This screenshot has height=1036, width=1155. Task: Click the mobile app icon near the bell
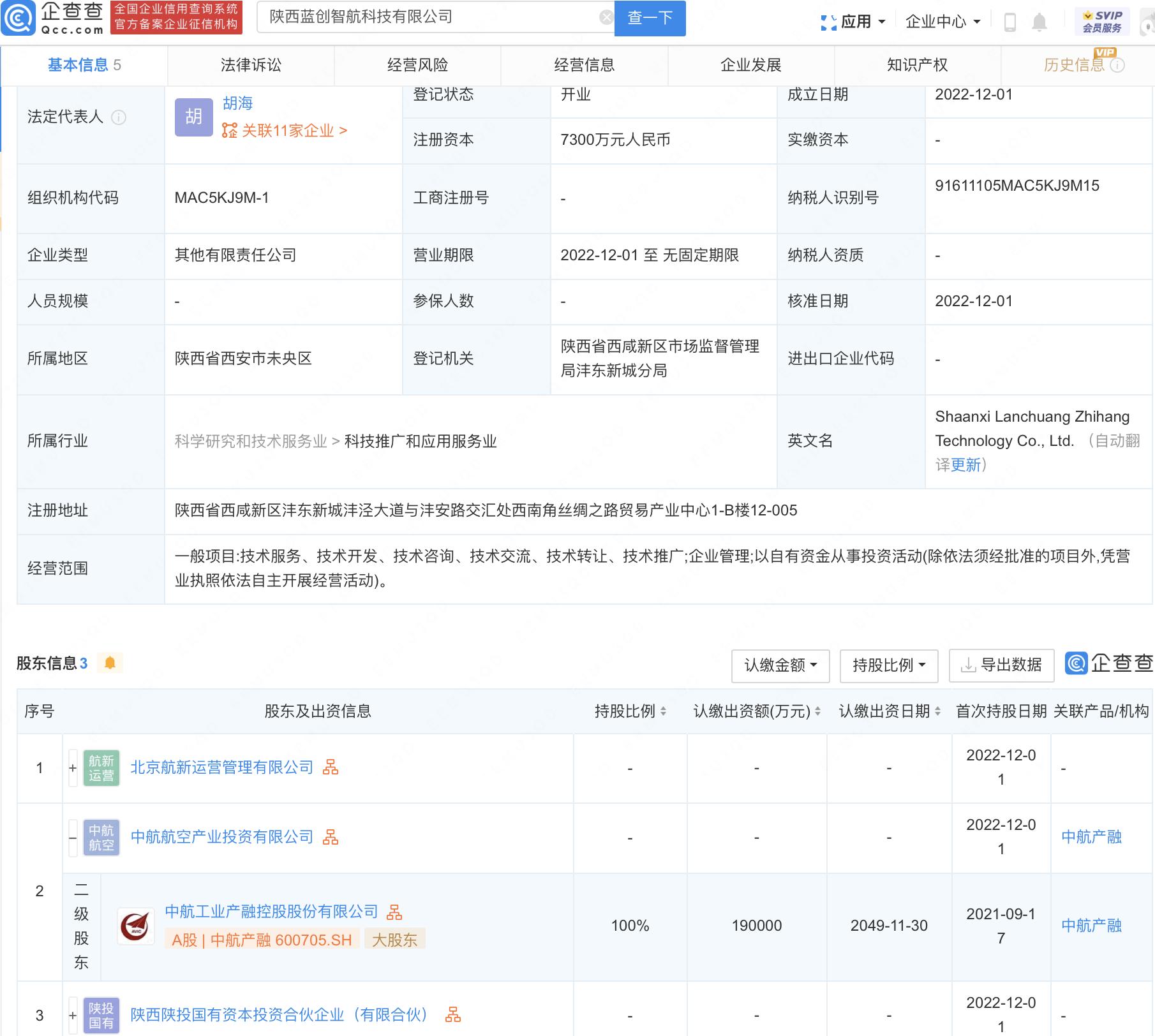click(1010, 21)
